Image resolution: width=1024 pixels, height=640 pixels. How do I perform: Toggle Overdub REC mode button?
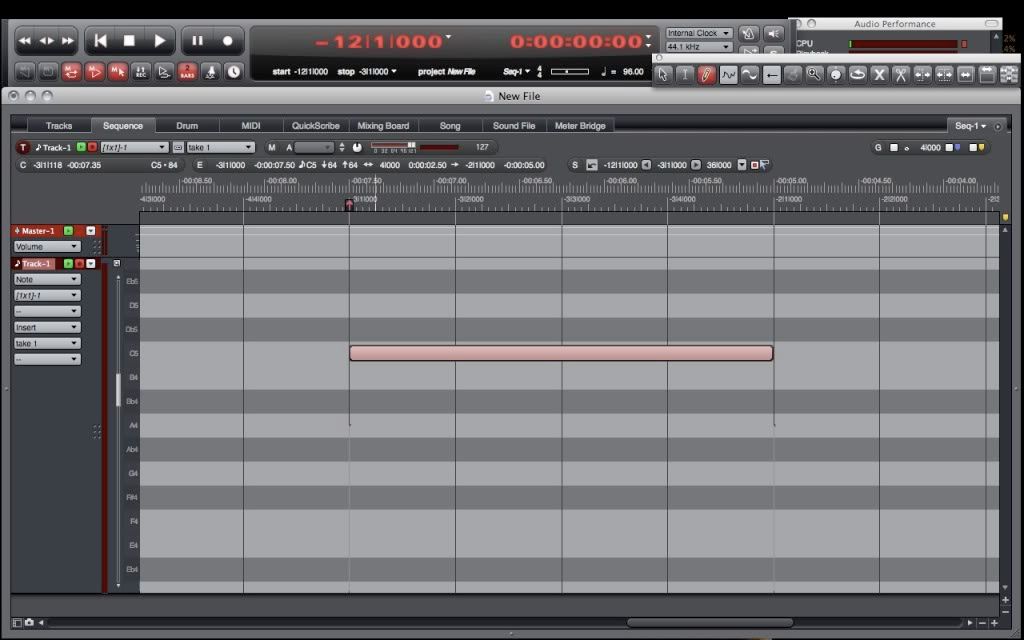[x=141, y=72]
